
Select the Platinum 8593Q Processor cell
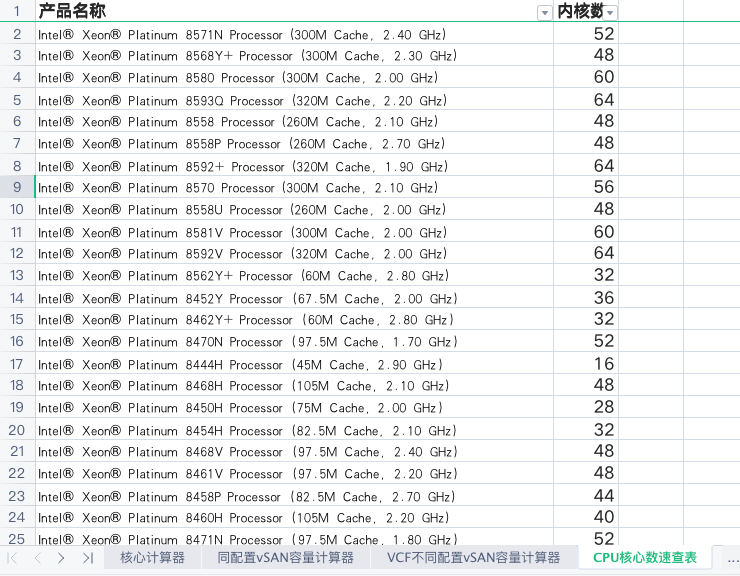[294, 100]
